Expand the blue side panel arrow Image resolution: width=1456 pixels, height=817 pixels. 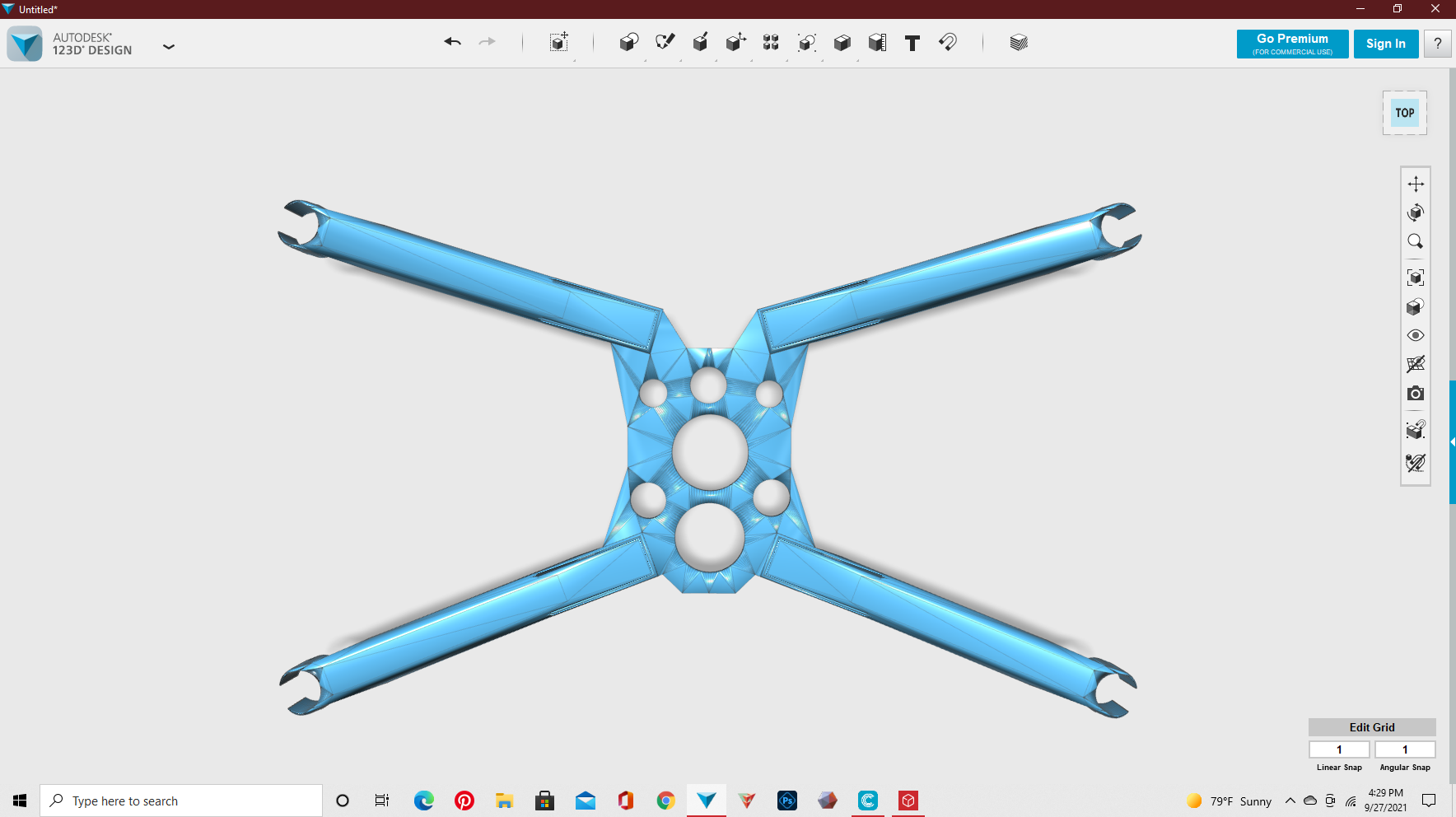[x=1453, y=442]
